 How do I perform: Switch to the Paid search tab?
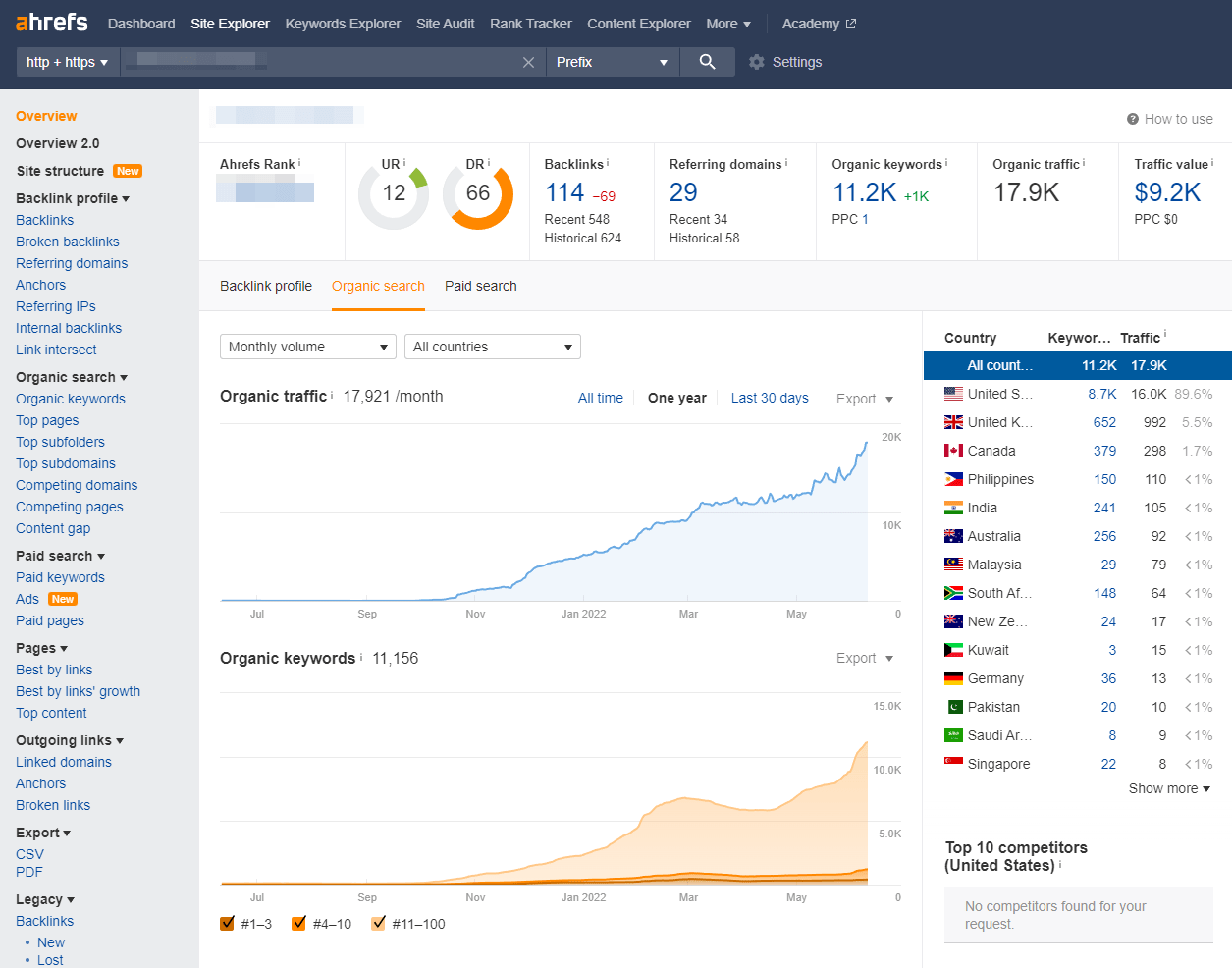tap(481, 286)
